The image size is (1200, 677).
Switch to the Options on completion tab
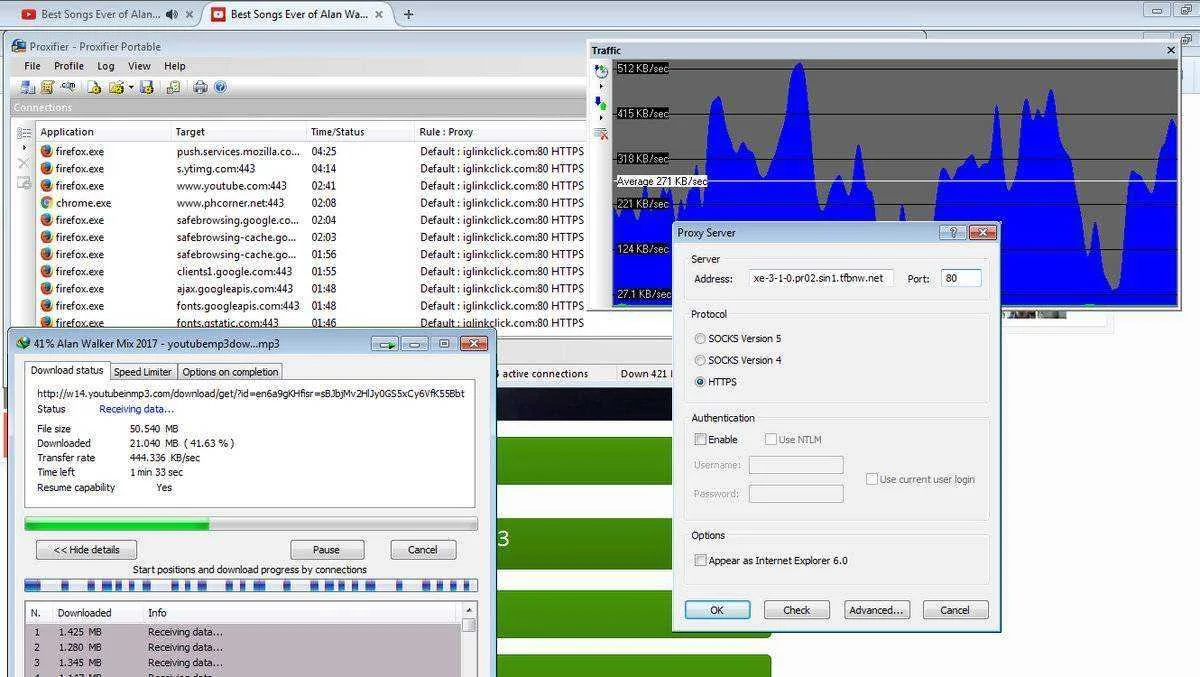(230, 372)
